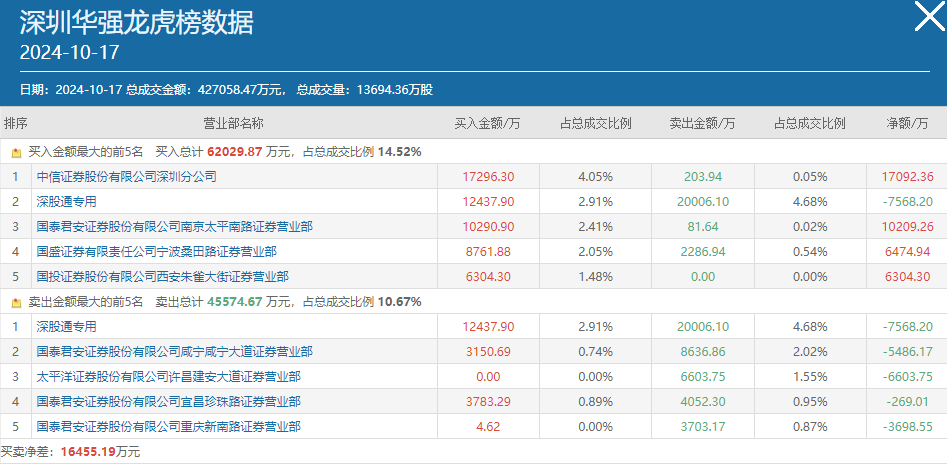
Task: Click the 买入金额/万 column header
Action: coord(487,124)
